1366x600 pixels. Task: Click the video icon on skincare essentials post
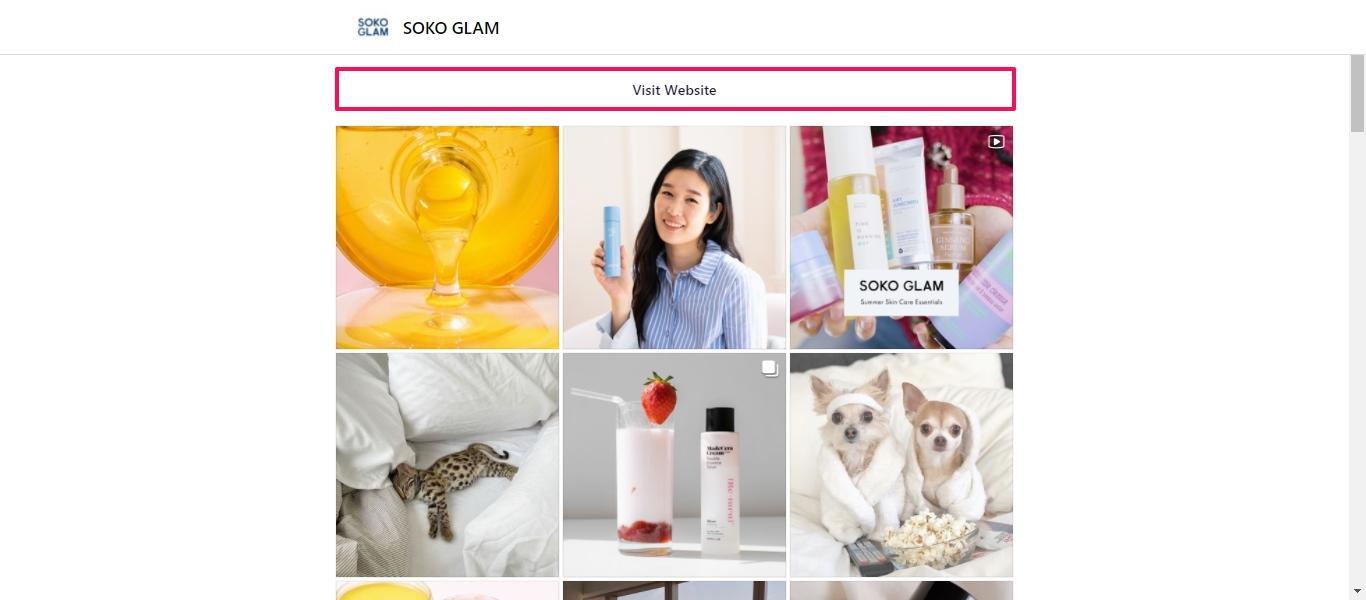coord(996,142)
